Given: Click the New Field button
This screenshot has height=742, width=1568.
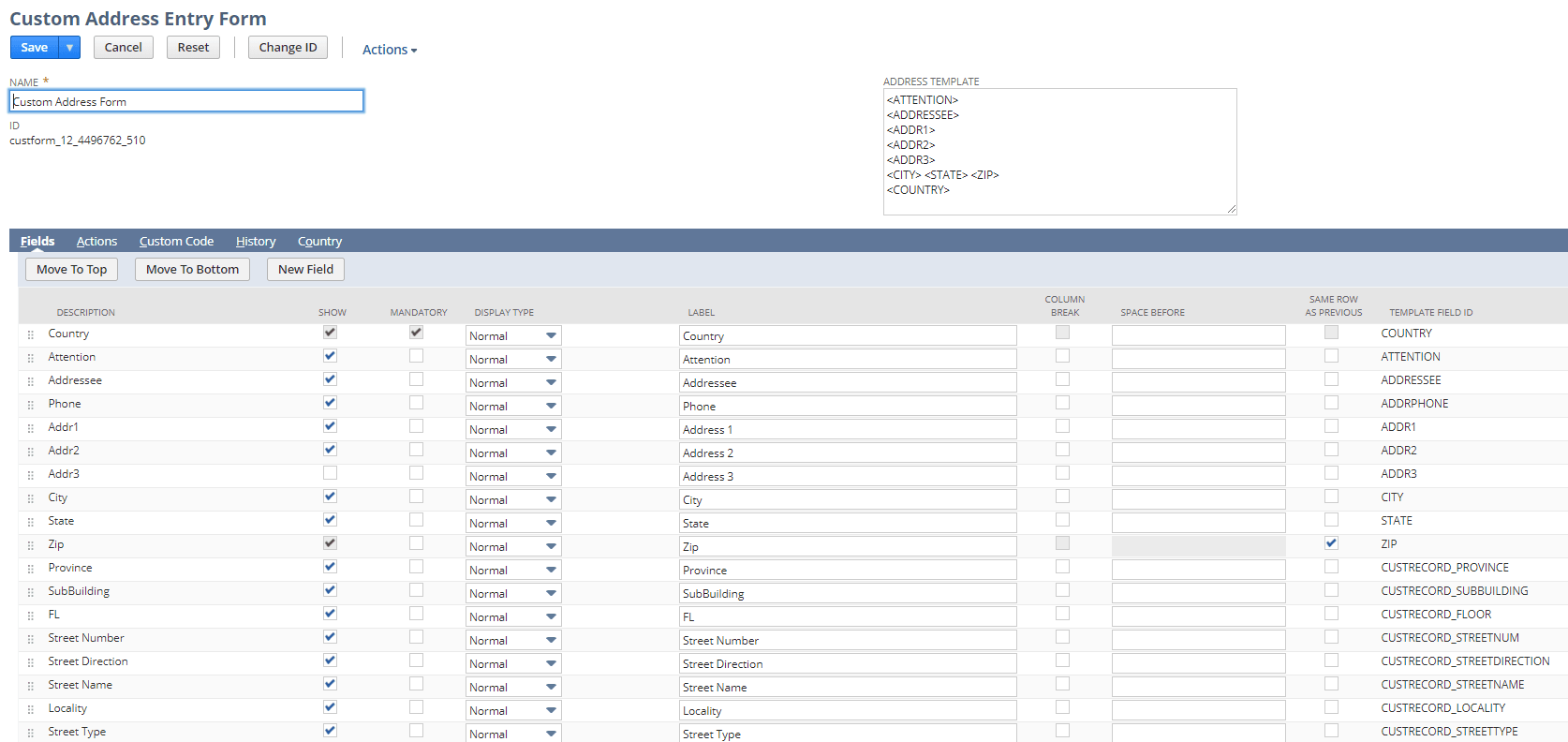Looking at the screenshot, I should click(x=305, y=270).
